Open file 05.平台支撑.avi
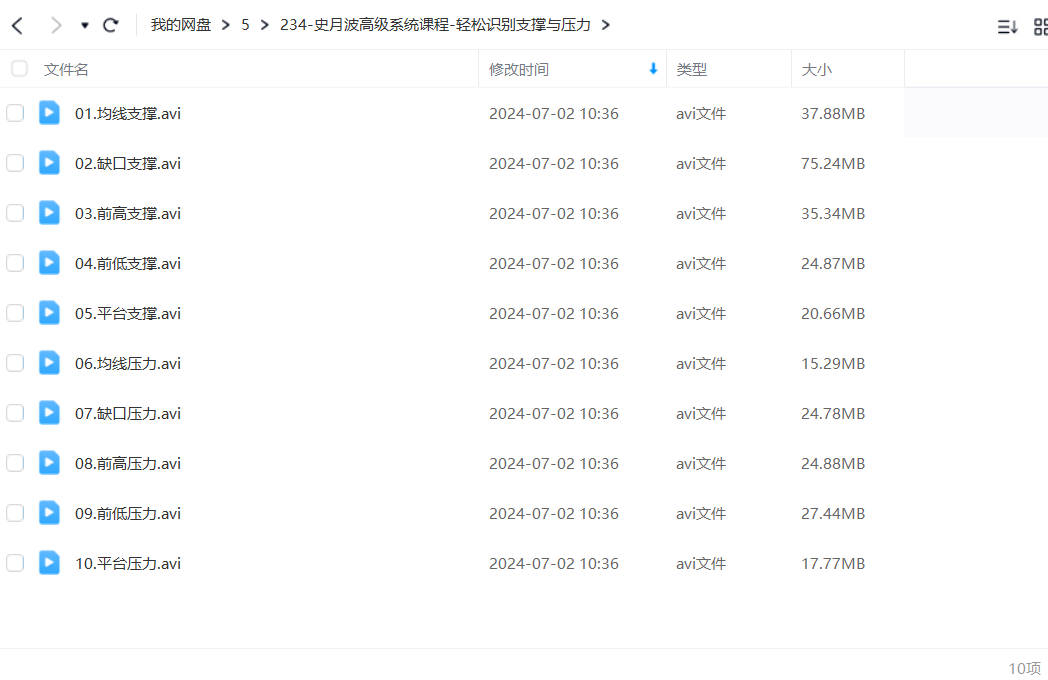Viewport: 1048px width, 680px height. point(128,314)
